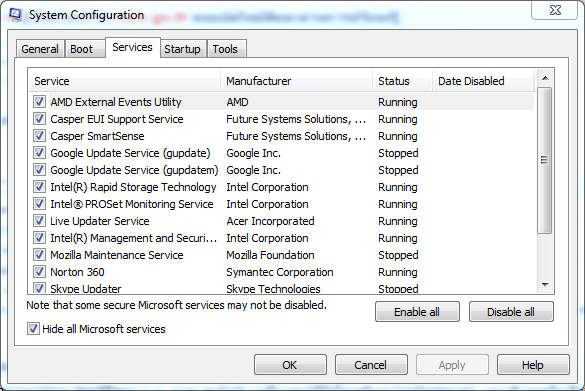Click the Enable all button
This screenshot has width=585, height=391.
(417, 312)
